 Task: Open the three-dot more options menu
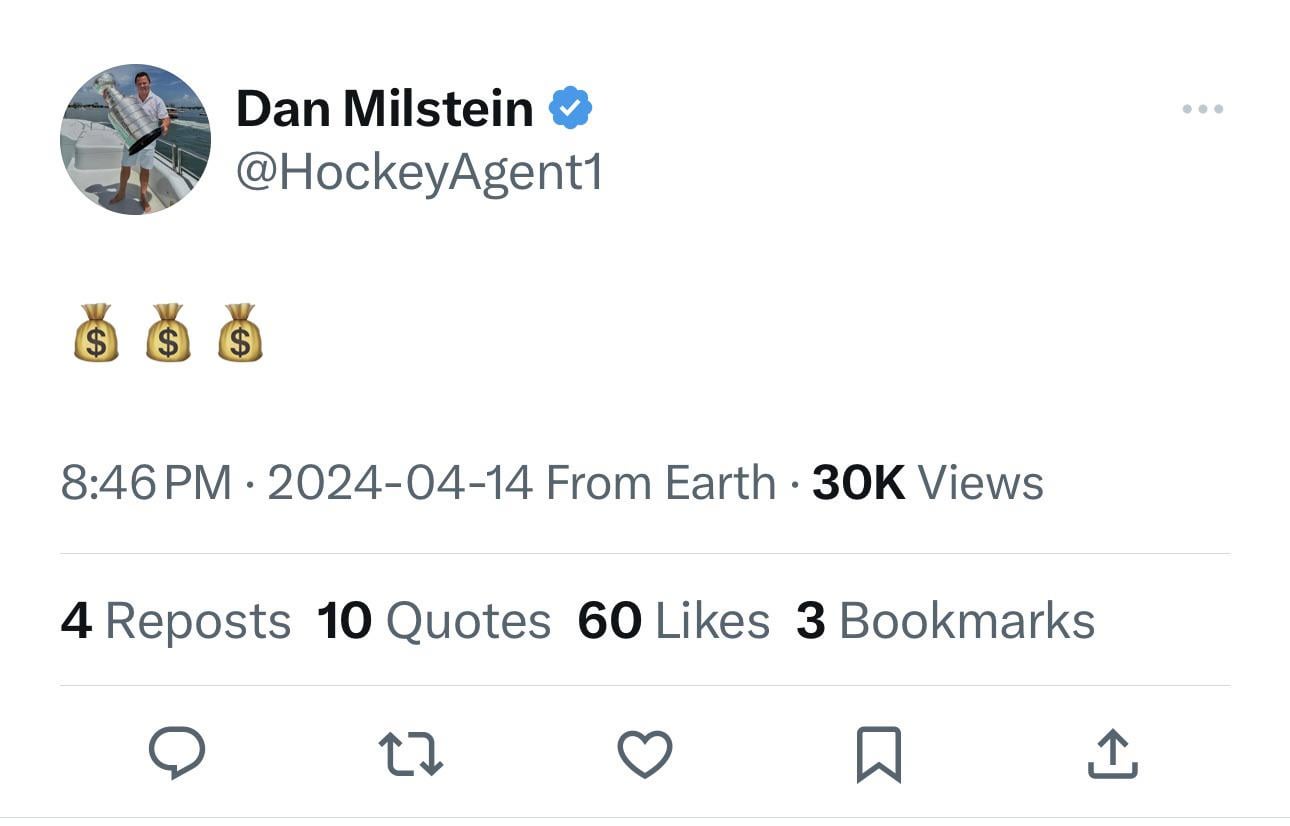[1203, 109]
